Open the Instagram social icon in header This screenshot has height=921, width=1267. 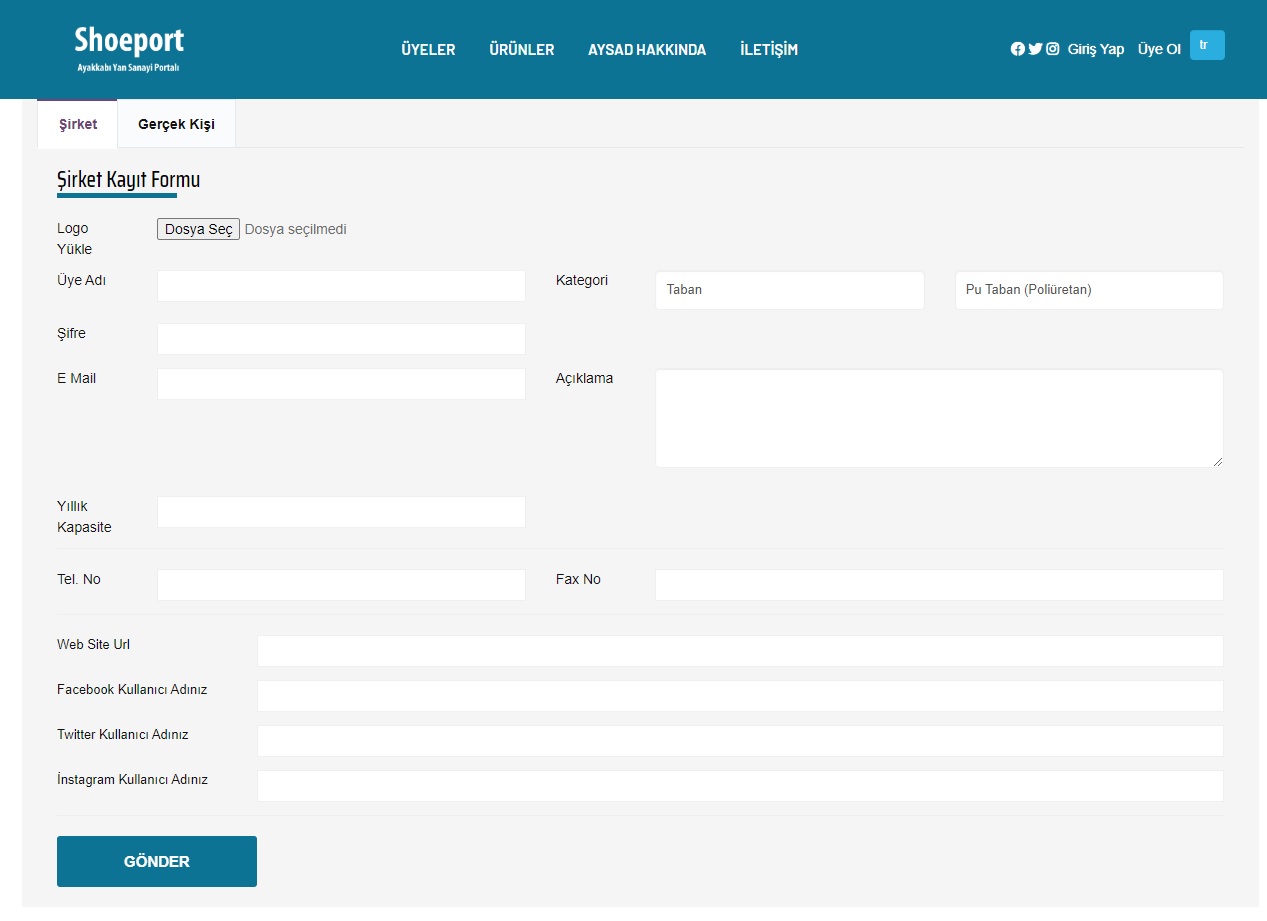point(1053,49)
